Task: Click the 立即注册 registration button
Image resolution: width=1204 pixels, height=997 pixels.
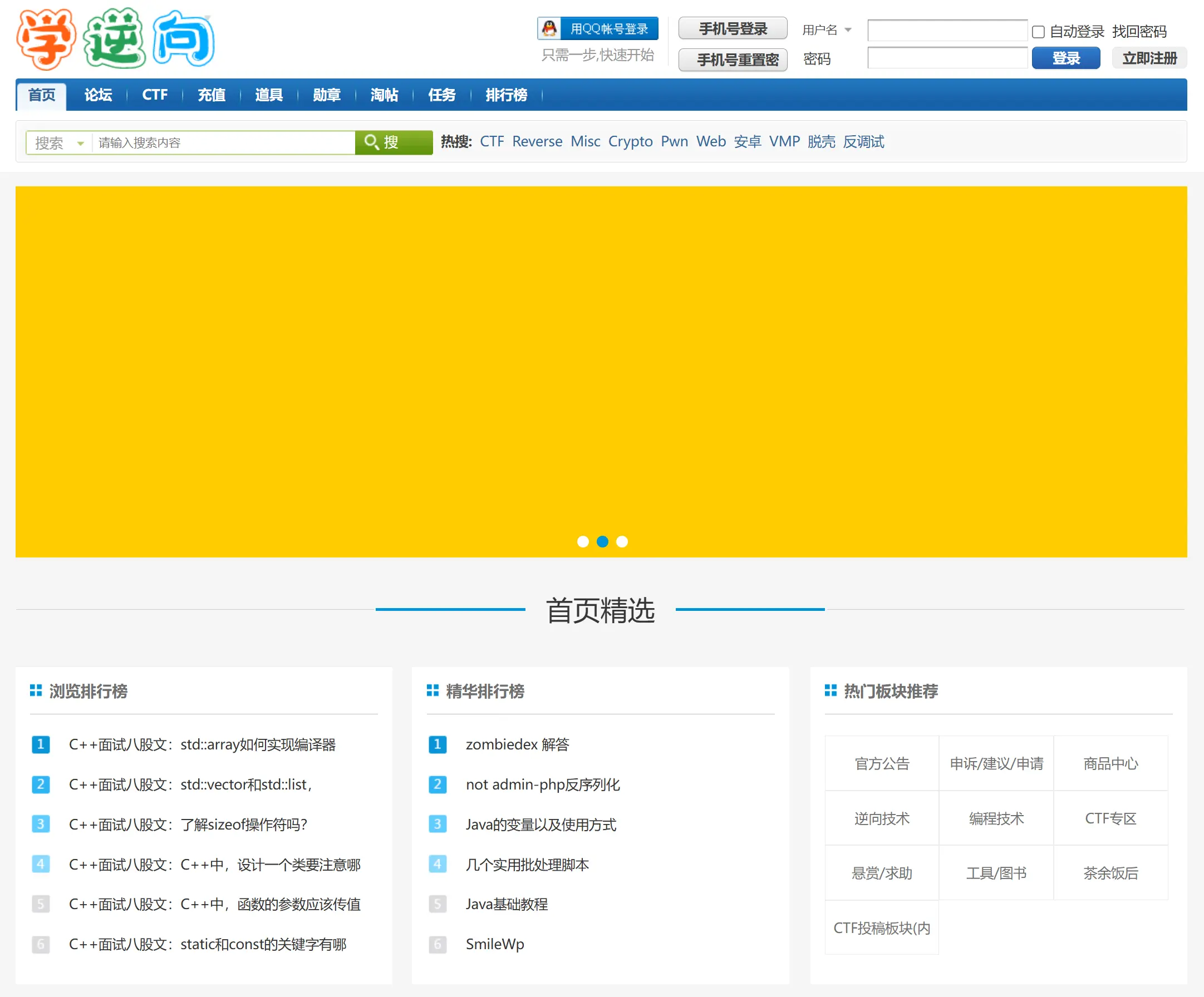Action: (x=1149, y=58)
